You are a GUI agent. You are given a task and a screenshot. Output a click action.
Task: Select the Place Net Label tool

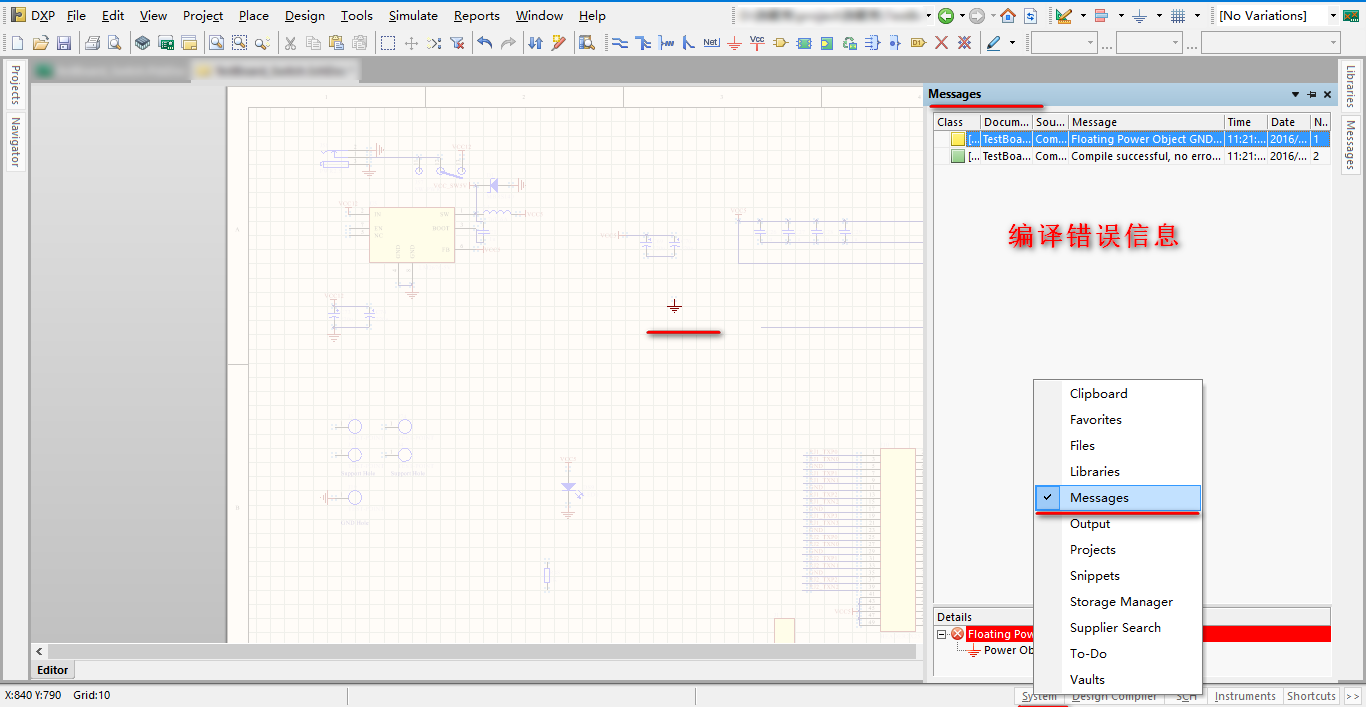[x=711, y=43]
